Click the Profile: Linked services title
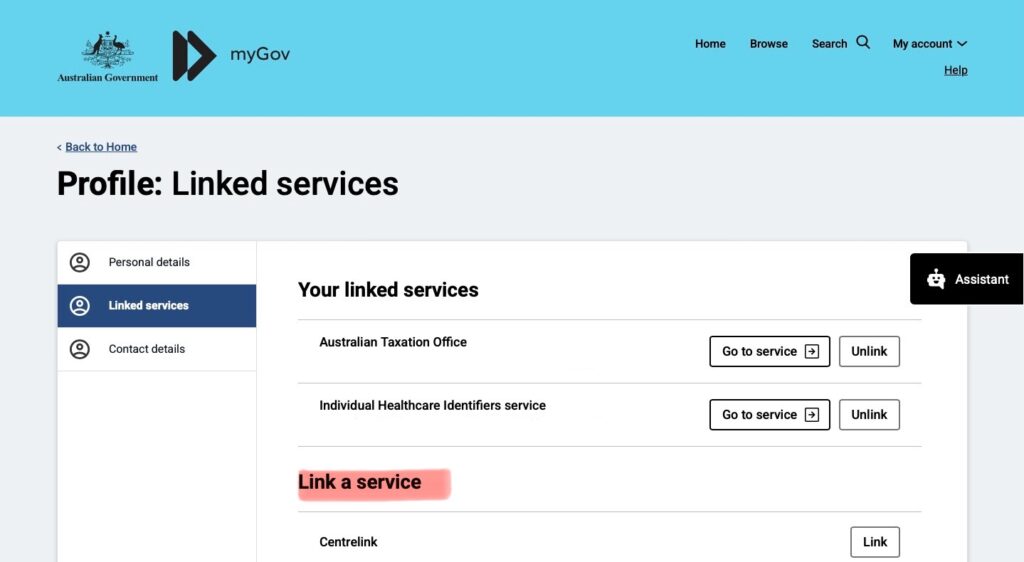The width and height of the screenshot is (1024, 562). (227, 183)
